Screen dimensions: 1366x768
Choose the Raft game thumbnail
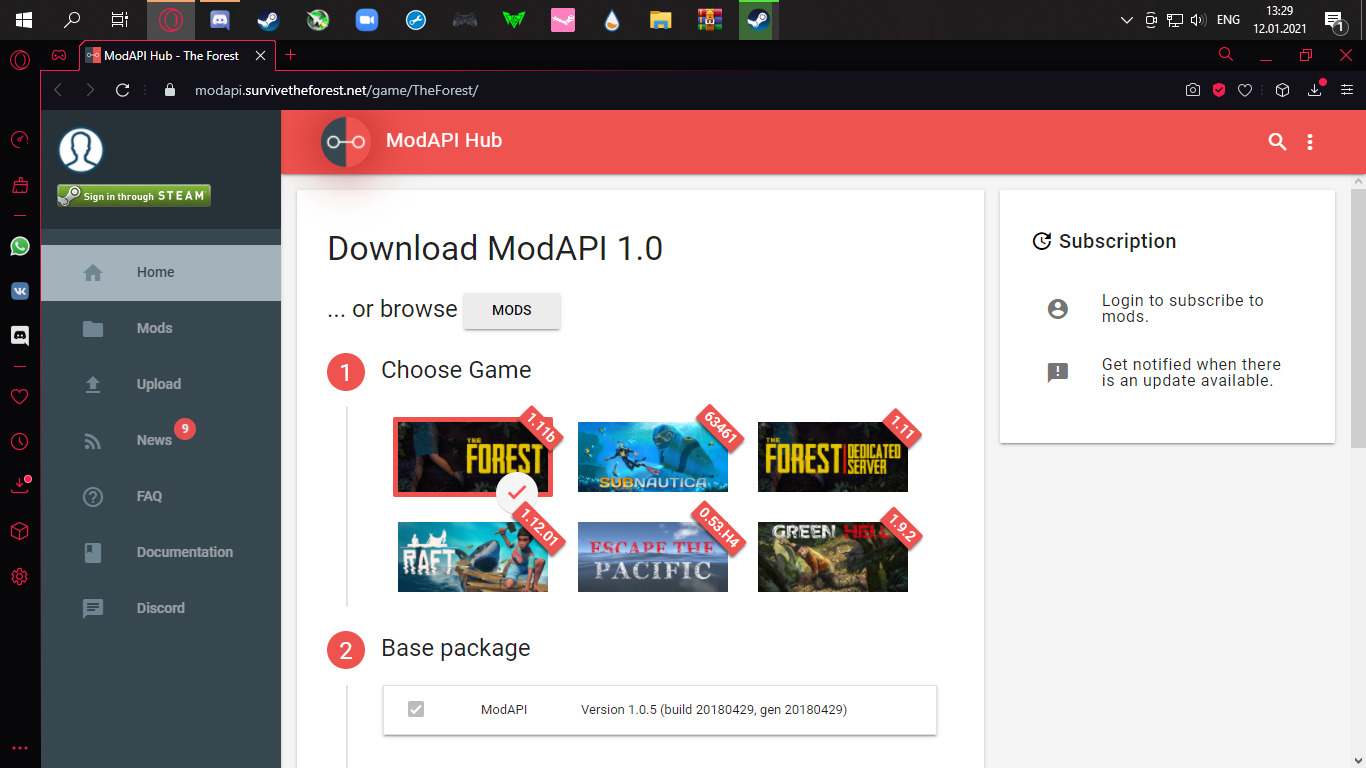(x=473, y=557)
